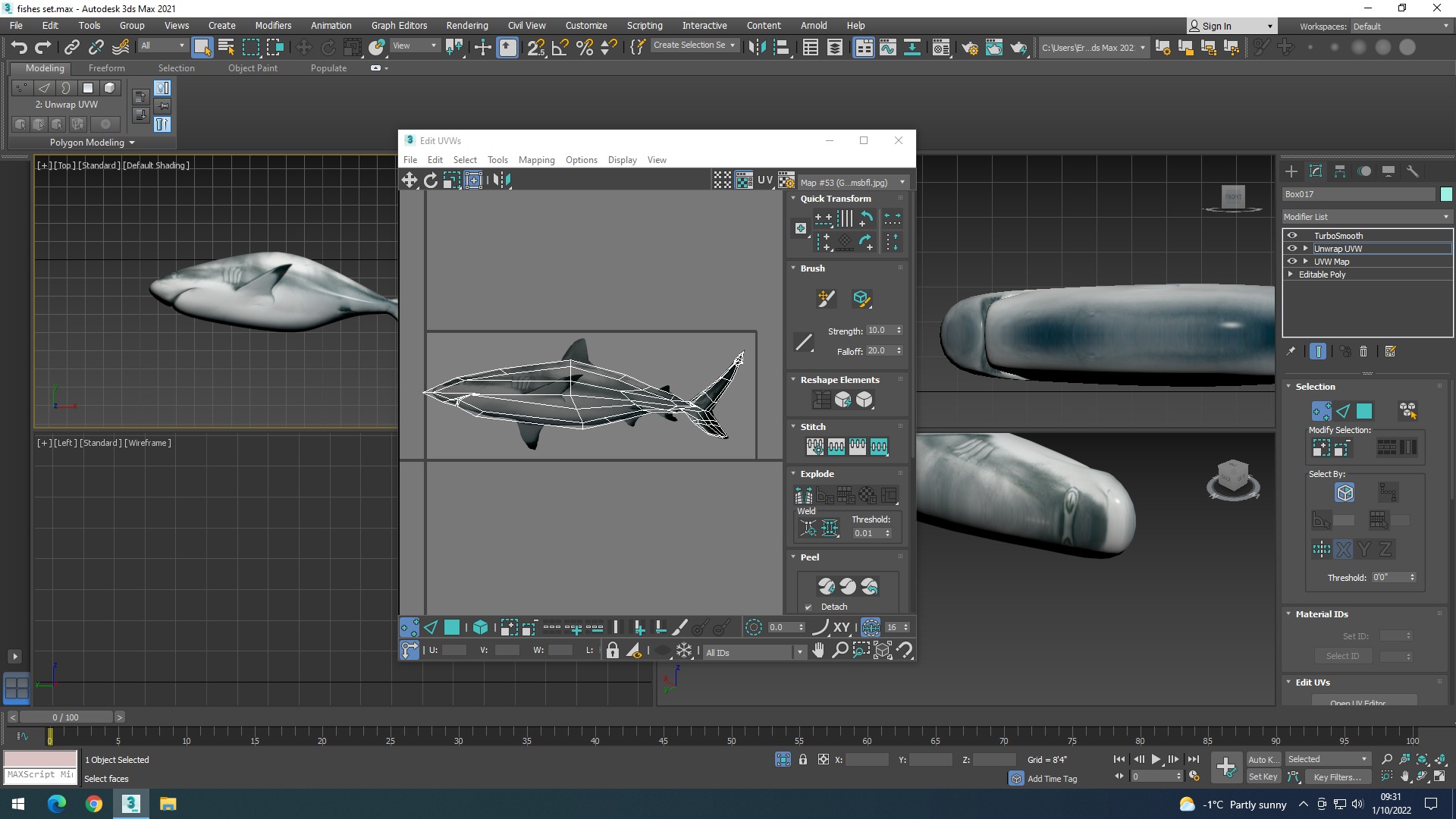Screen dimensions: 1456x819
Task: Click the time slider 0 / 100 handle
Action: (66, 717)
